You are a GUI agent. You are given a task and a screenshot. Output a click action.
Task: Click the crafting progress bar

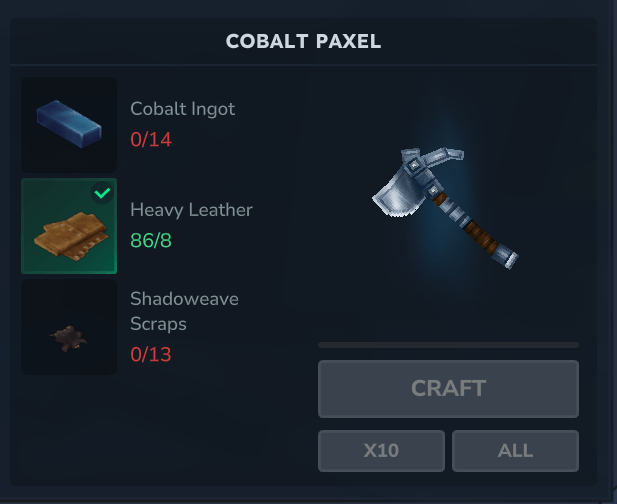click(448, 345)
